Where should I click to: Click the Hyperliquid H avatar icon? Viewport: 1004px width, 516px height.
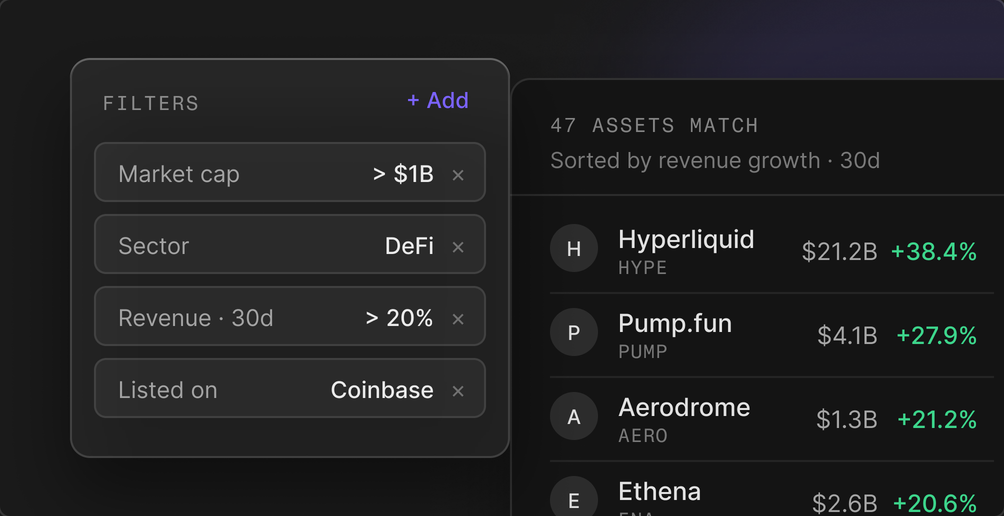[x=574, y=248]
